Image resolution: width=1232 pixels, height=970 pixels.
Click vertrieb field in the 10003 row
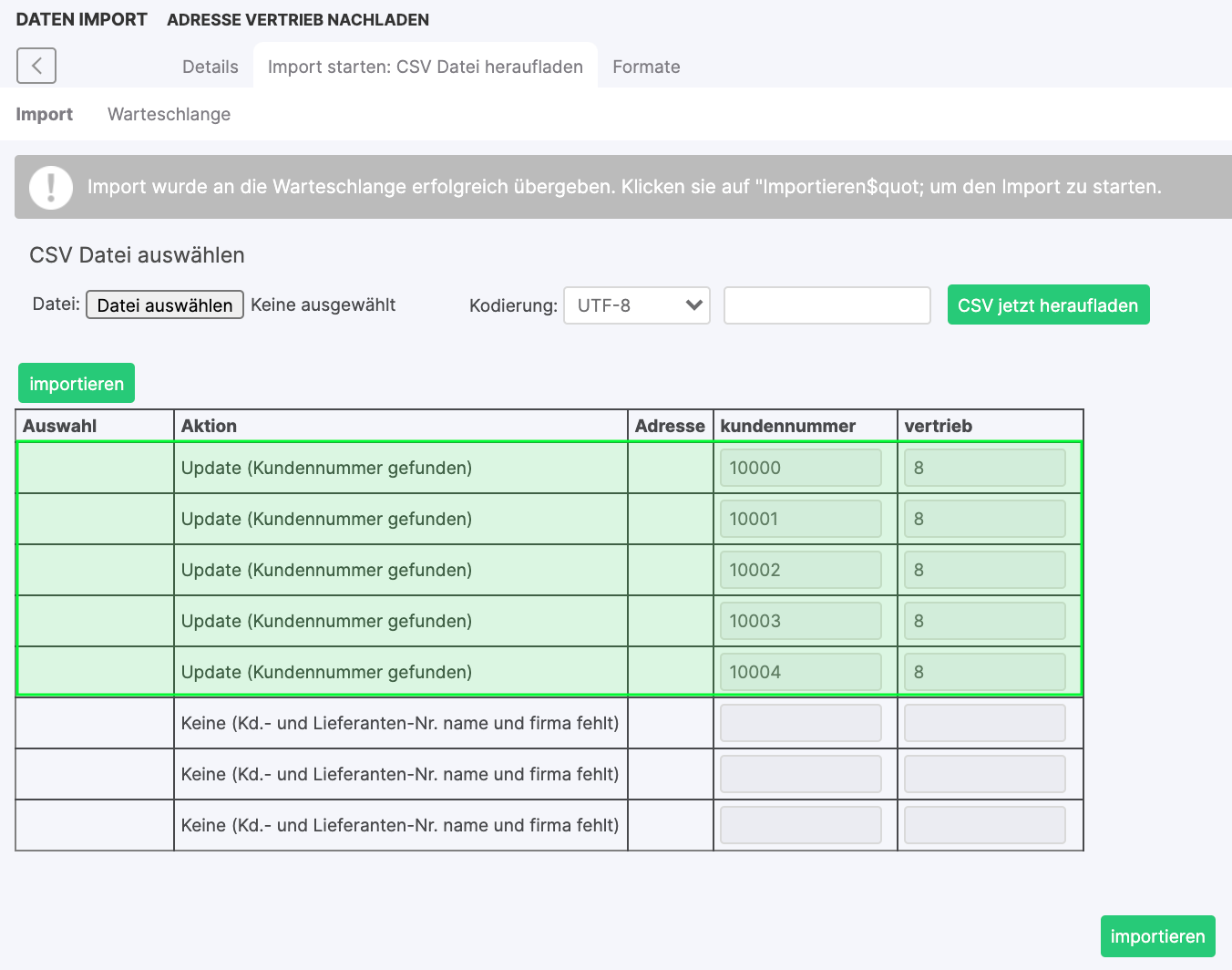tap(984, 621)
